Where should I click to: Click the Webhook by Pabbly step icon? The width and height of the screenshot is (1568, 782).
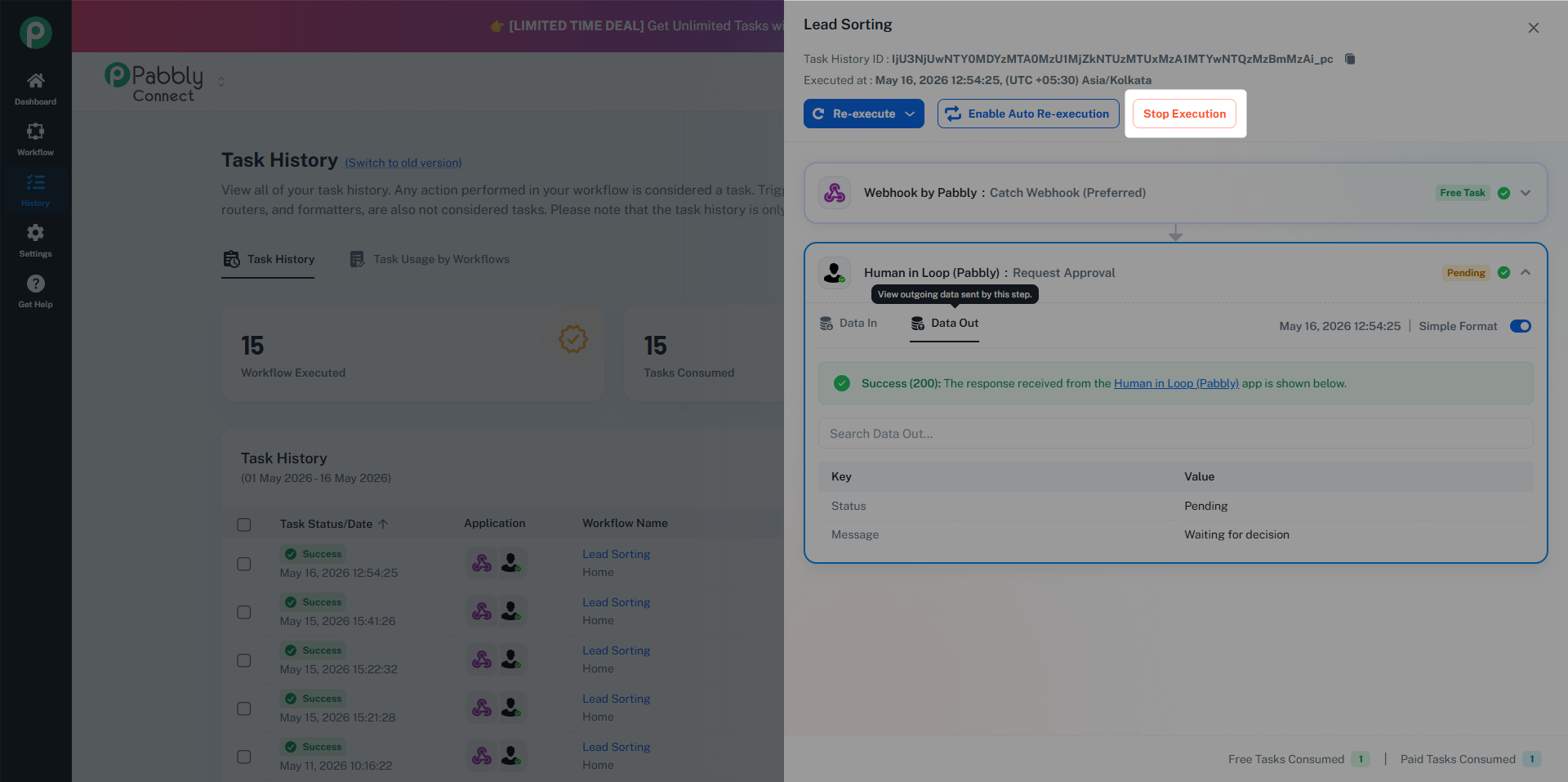[835, 193]
